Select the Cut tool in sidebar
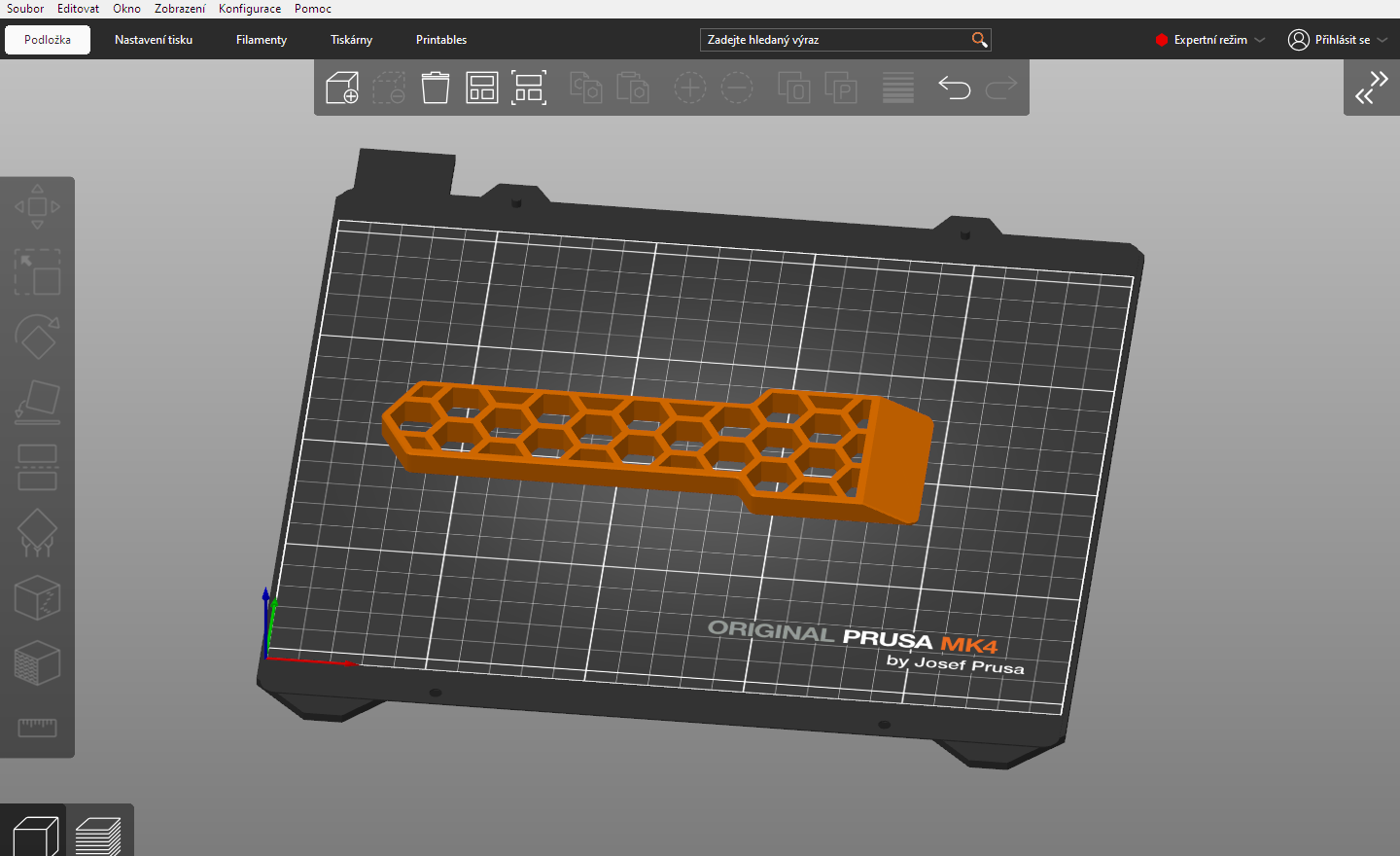Image resolution: width=1400 pixels, height=856 pixels. pyautogui.click(x=37, y=467)
